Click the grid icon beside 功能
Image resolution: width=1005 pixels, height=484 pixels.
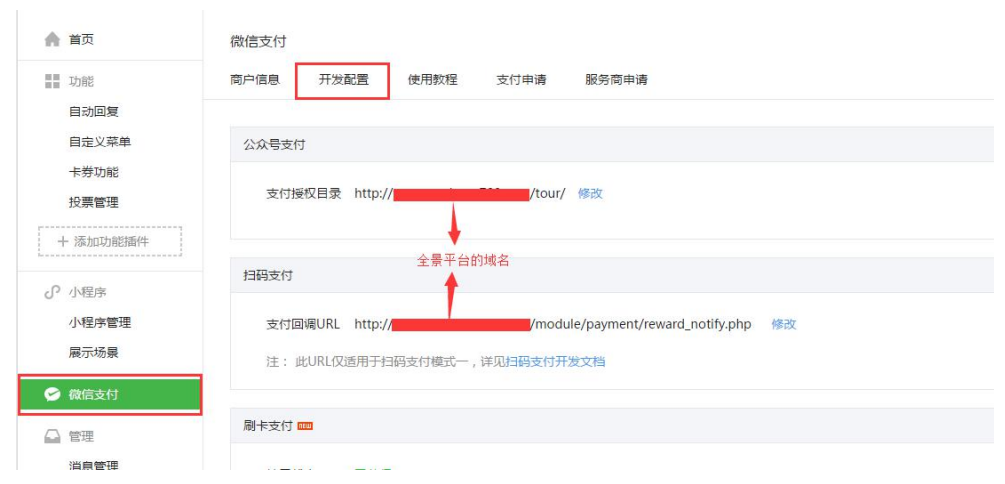[52, 81]
